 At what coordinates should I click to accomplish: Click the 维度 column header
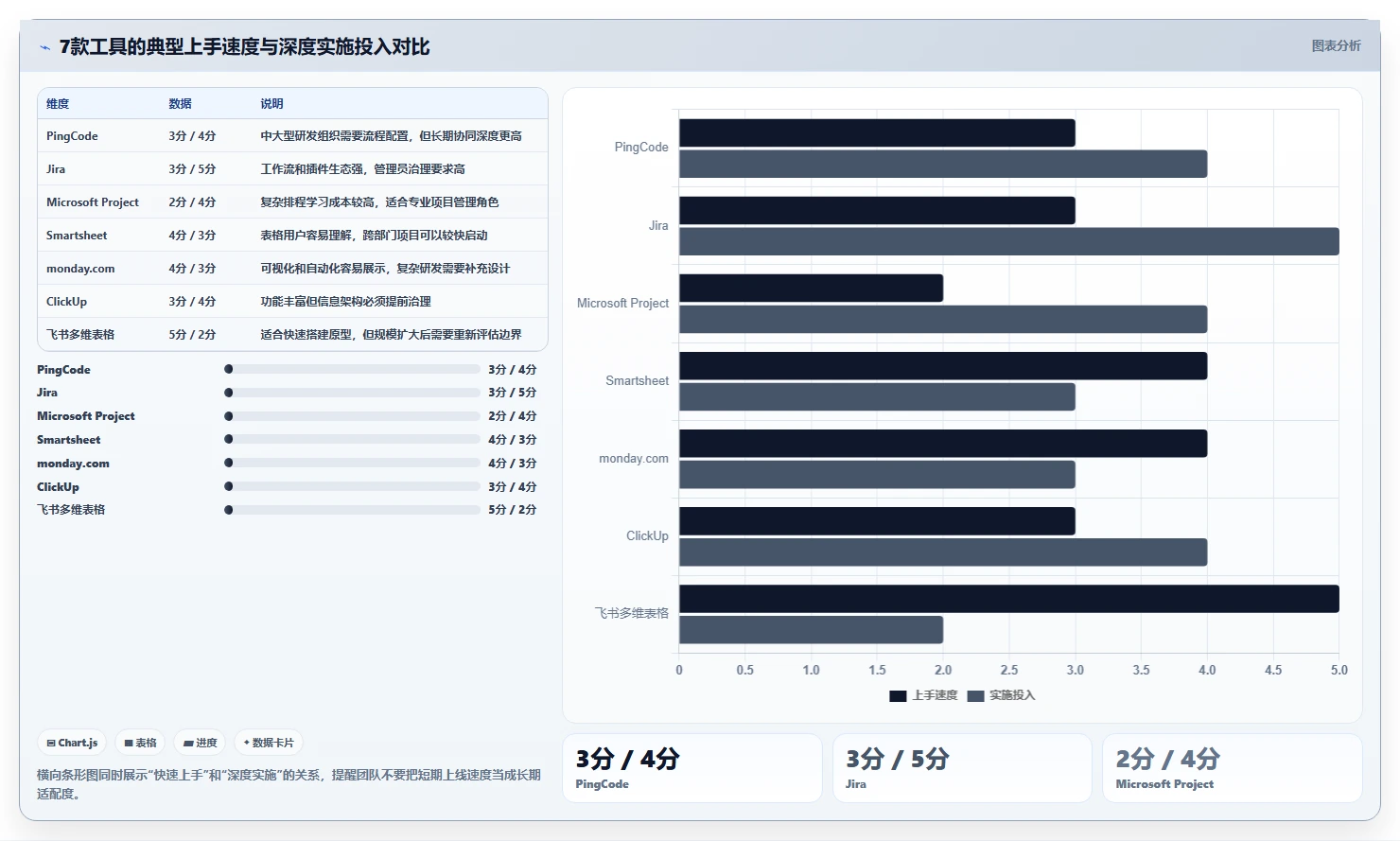(58, 104)
